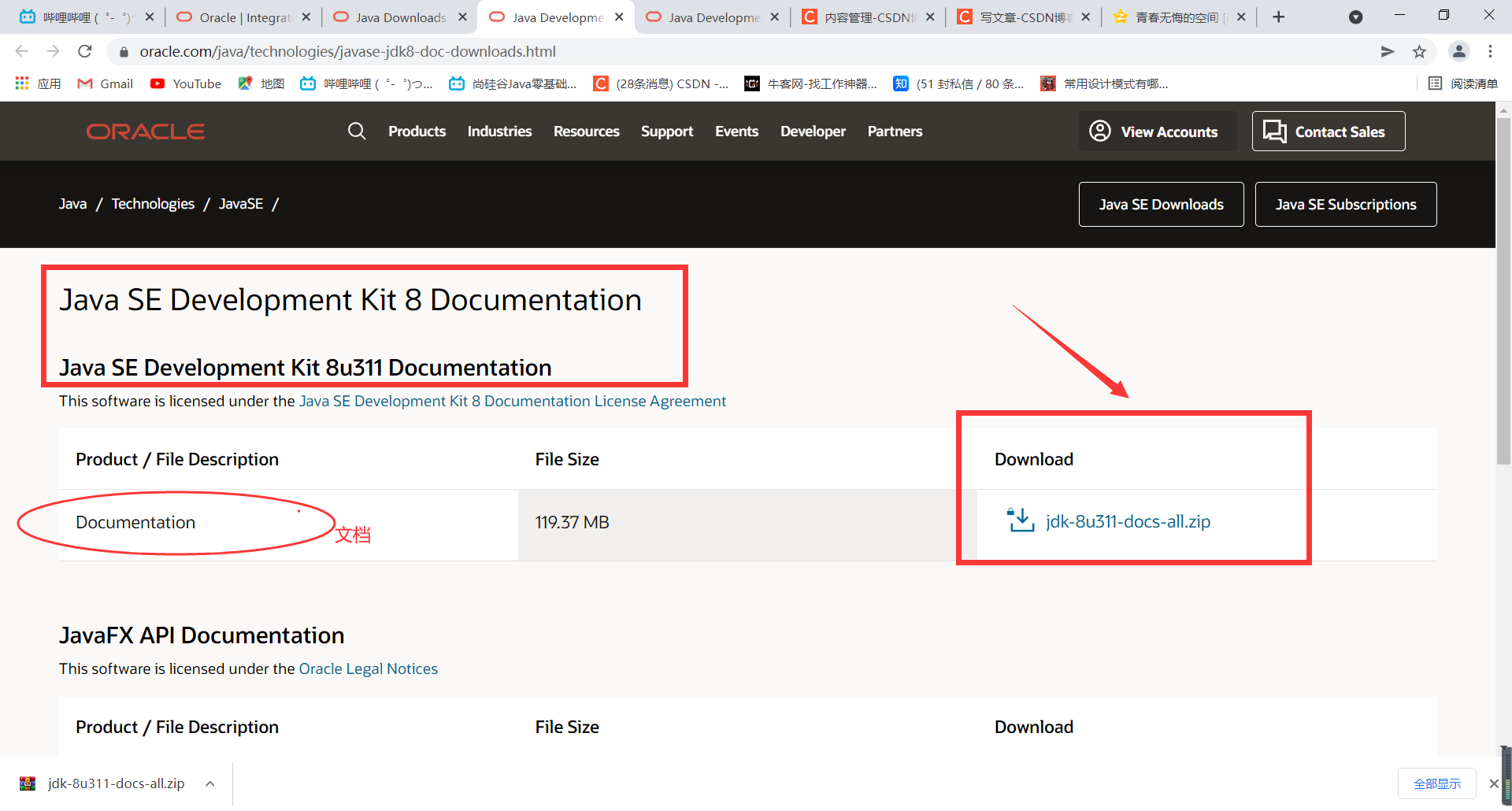Select the Contact Sales chat icon
Viewport: 1512px width, 811px height.
(x=1274, y=131)
